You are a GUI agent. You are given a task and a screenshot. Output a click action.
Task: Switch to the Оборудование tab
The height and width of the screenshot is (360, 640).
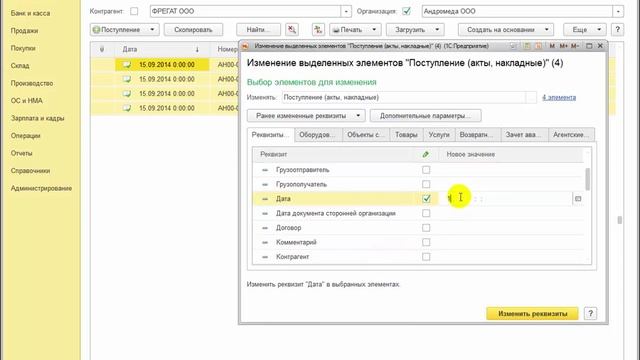tap(317, 135)
